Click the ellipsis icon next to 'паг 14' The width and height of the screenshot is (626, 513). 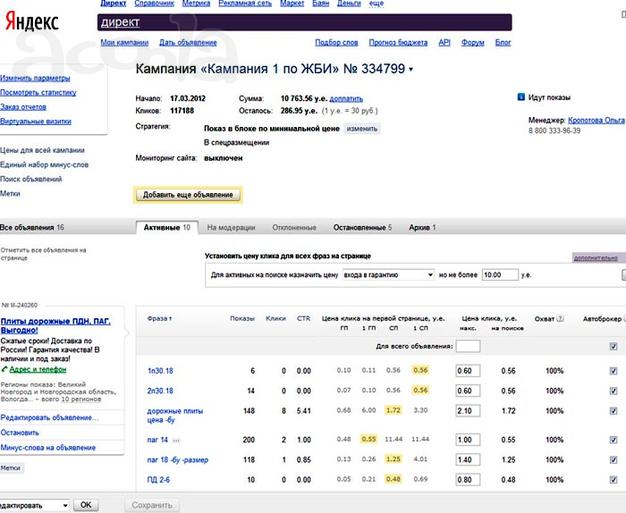click(x=176, y=440)
